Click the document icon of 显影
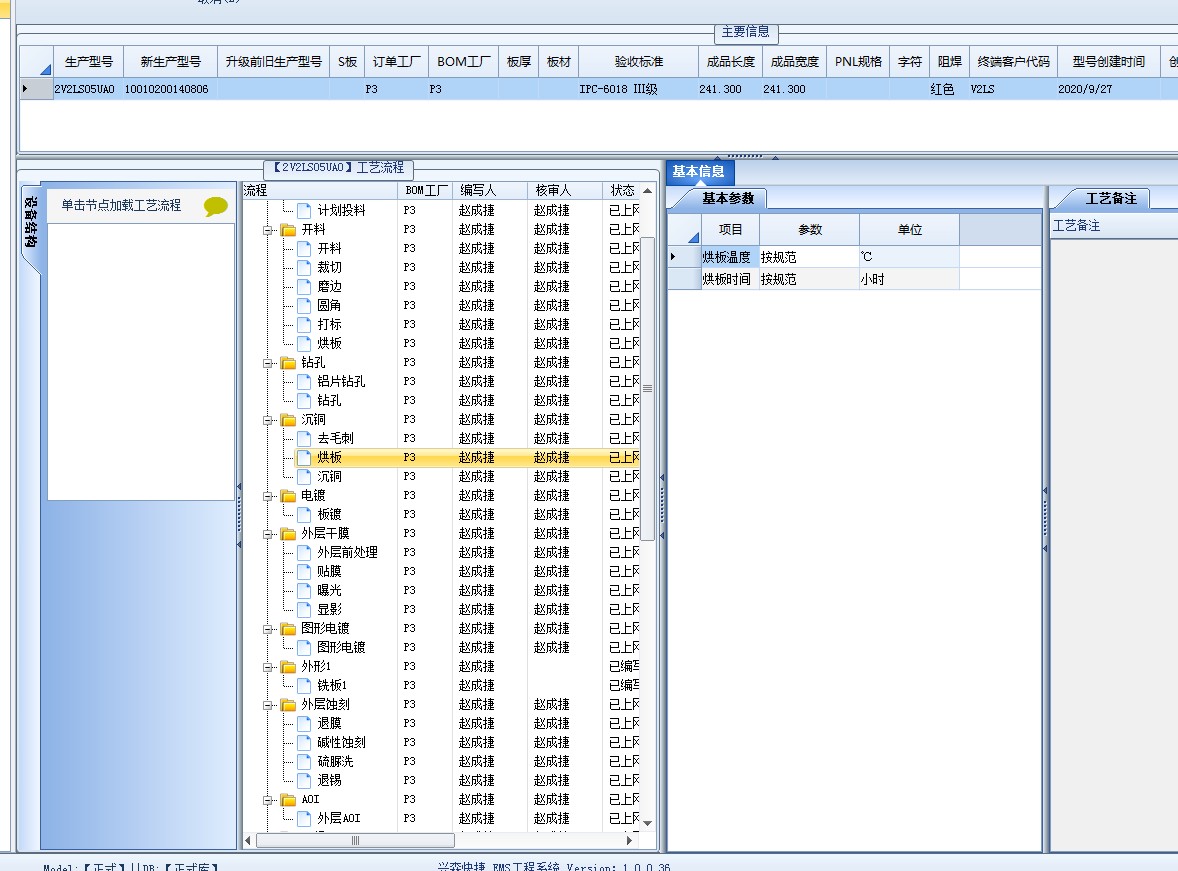The height and width of the screenshot is (871, 1178). click(x=304, y=609)
